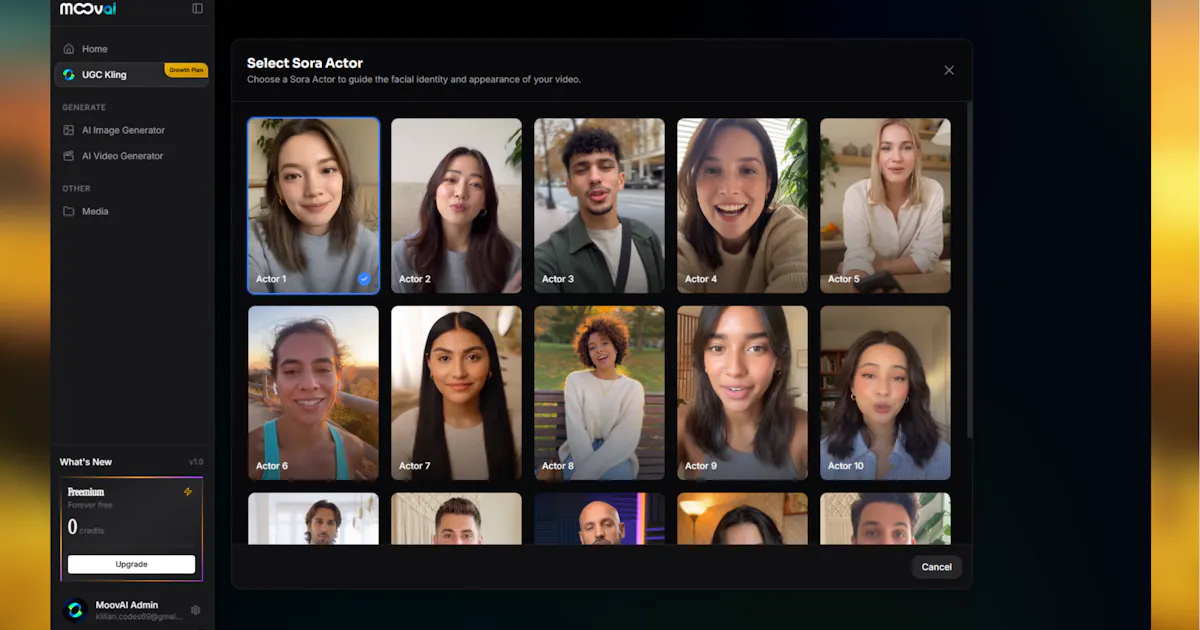Choose the Actor 10 thumbnail
This screenshot has height=630, width=1200.
[x=885, y=393]
